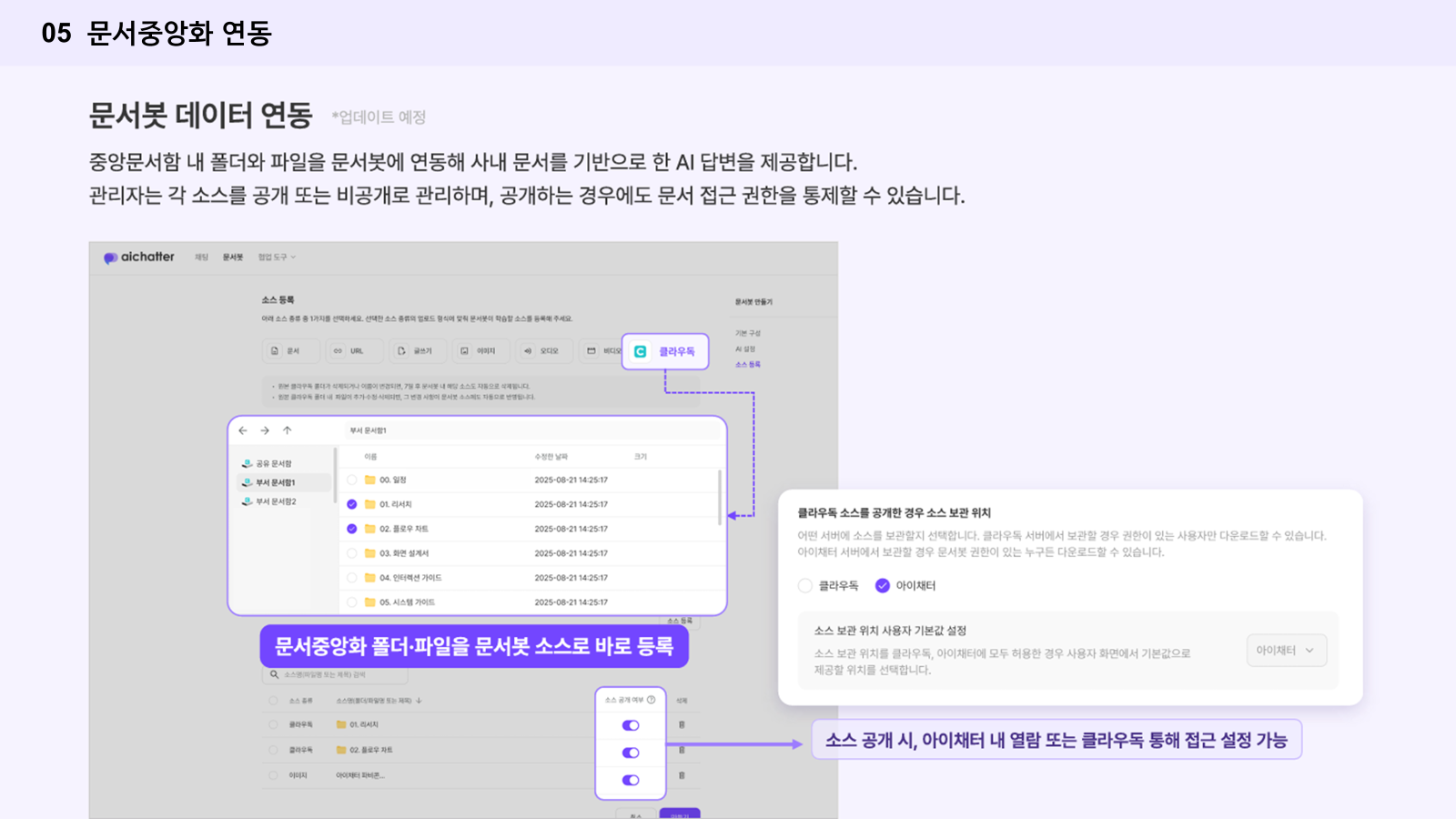
Task: Go back using the left arrow
Action: pyautogui.click(x=243, y=430)
